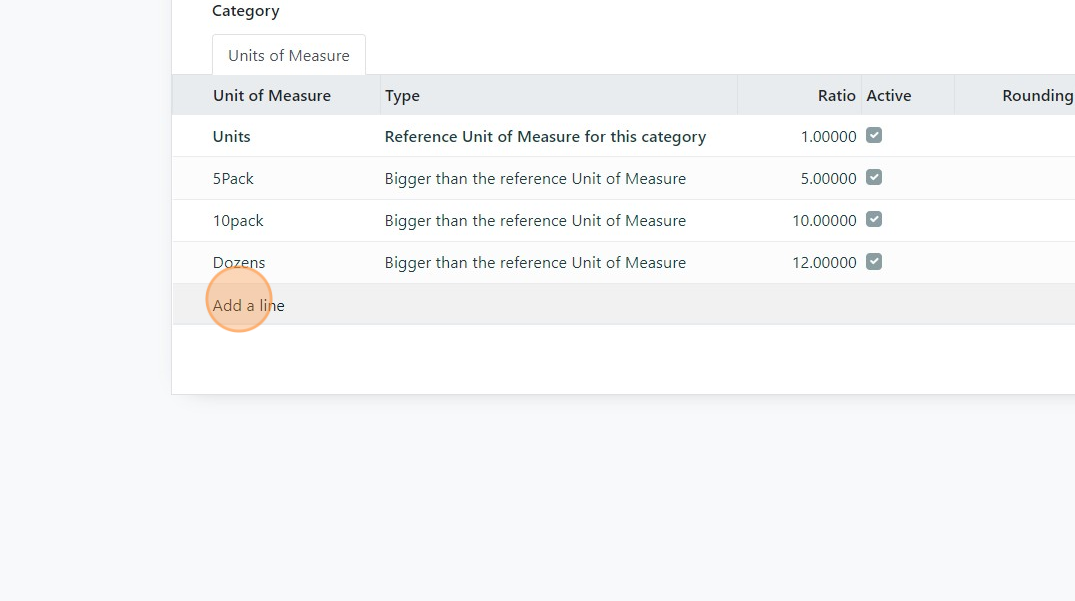Click the Active column header

888,96
